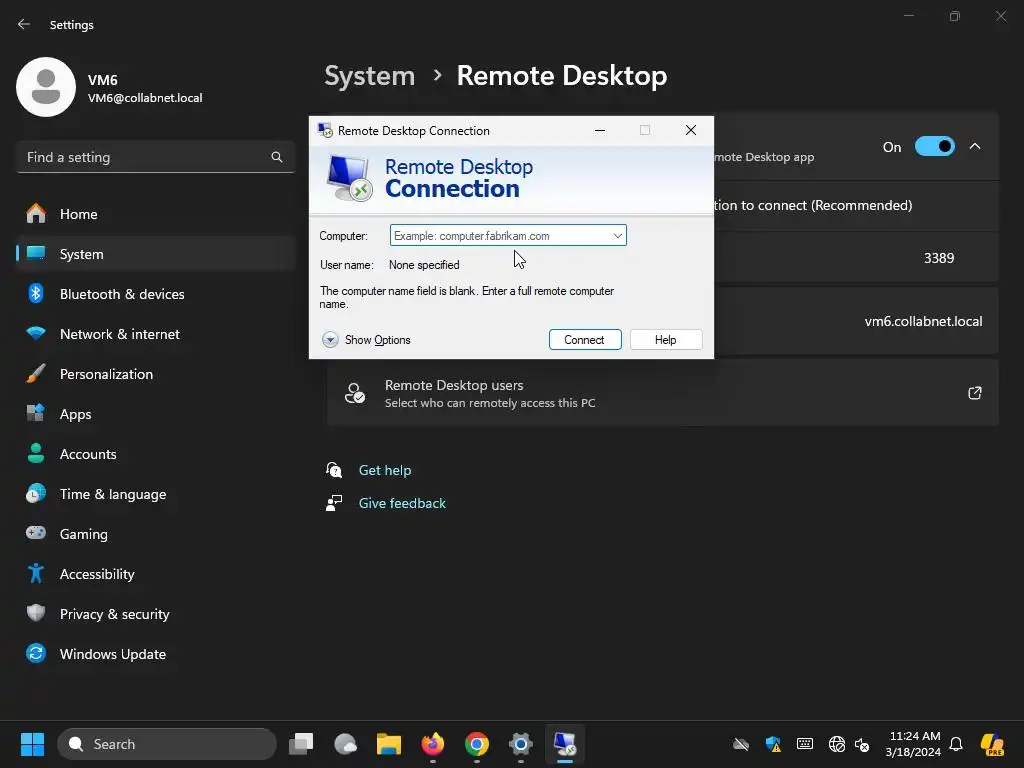Click the network globe tray icon

837,744
